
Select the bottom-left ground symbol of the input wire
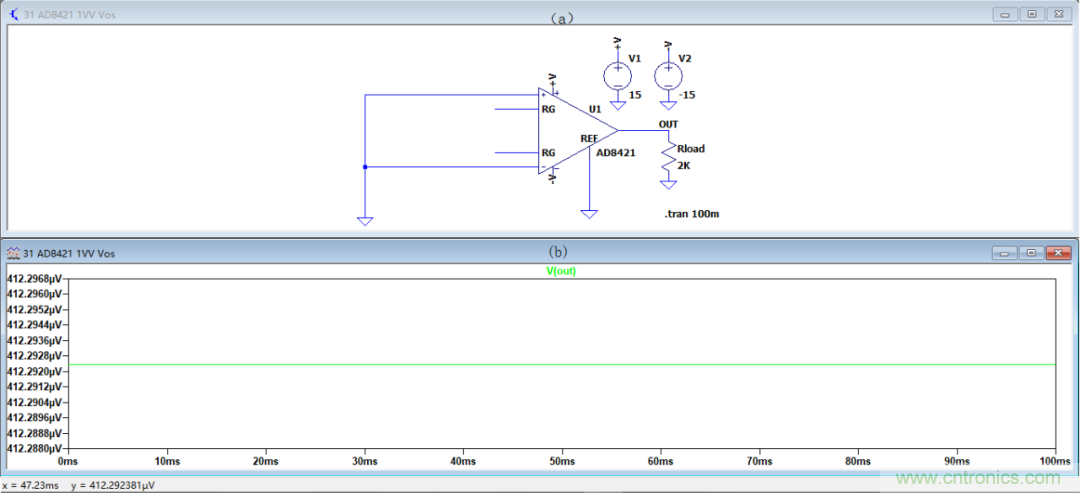(365, 220)
